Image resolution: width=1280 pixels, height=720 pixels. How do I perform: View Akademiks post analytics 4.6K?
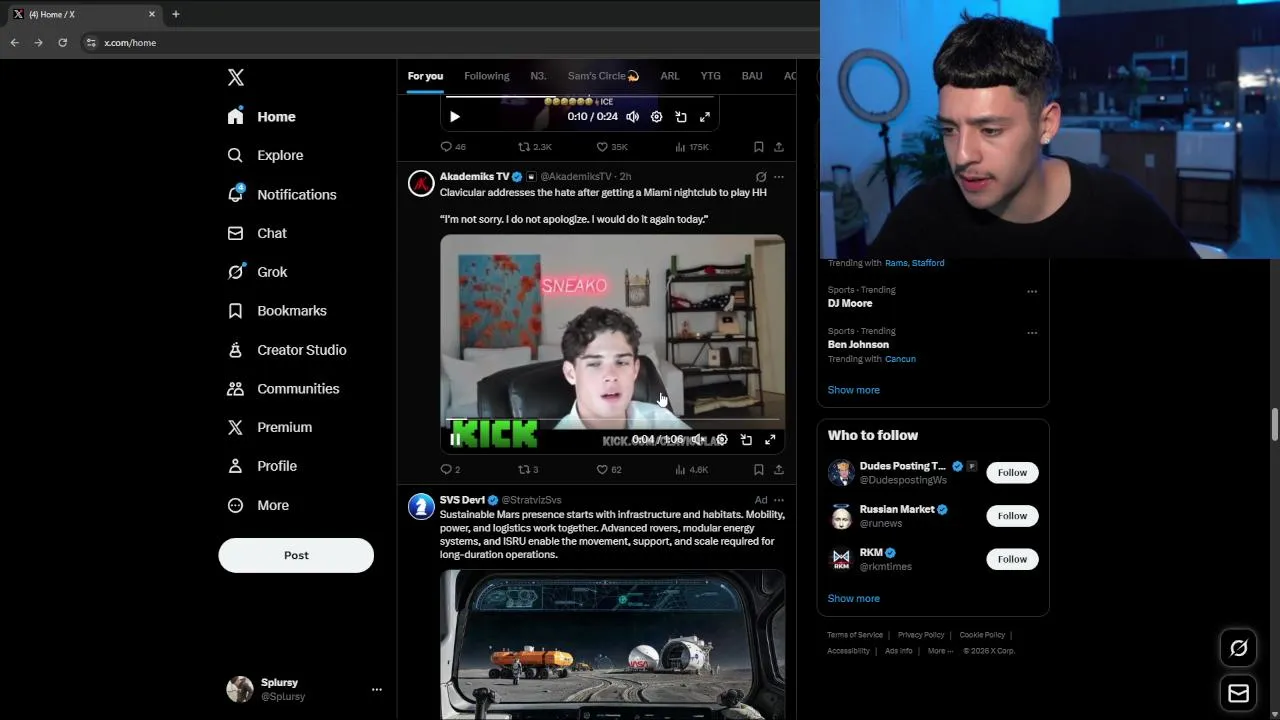click(x=692, y=469)
